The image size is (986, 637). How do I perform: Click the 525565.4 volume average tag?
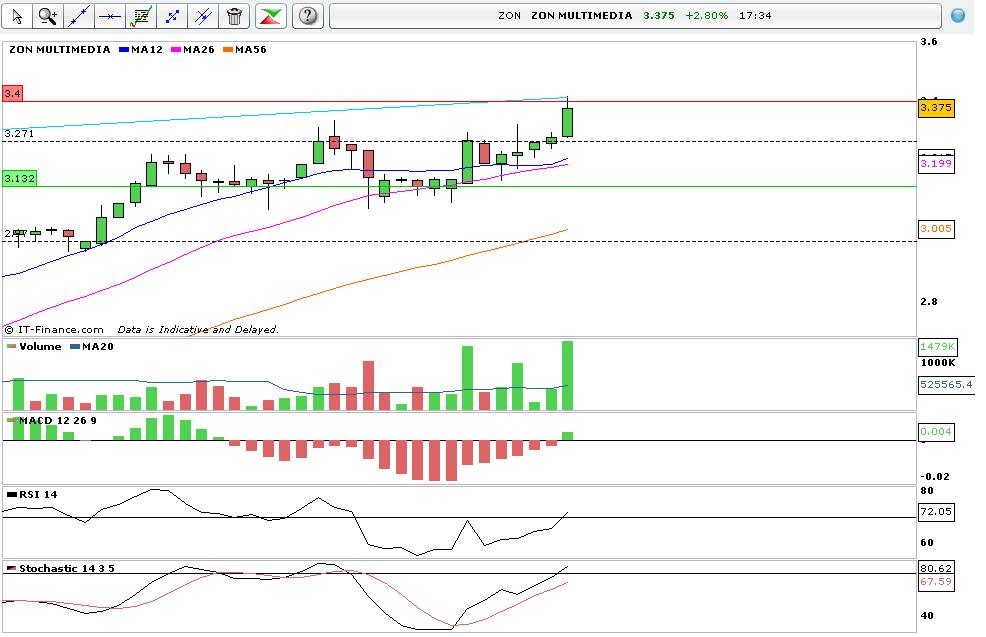(x=946, y=384)
